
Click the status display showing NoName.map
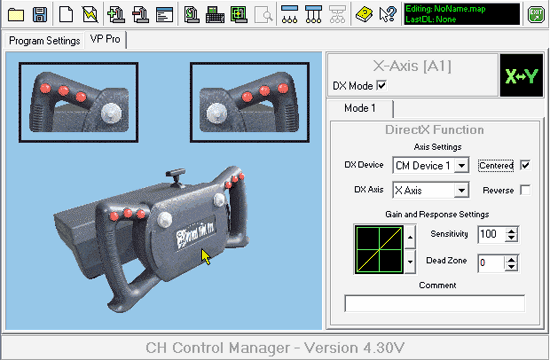tap(462, 14)
